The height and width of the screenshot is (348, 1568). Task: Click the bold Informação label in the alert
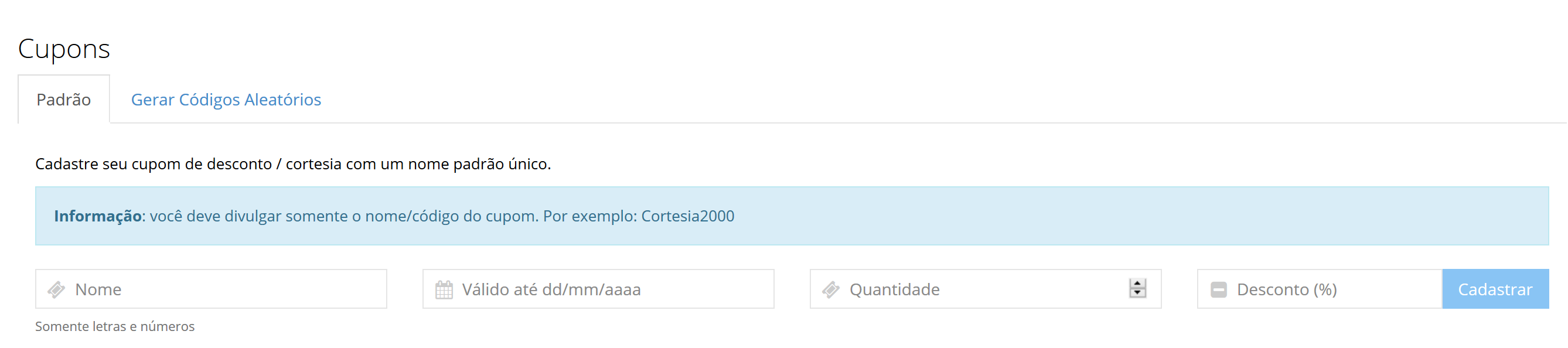(x=97, y=217)
